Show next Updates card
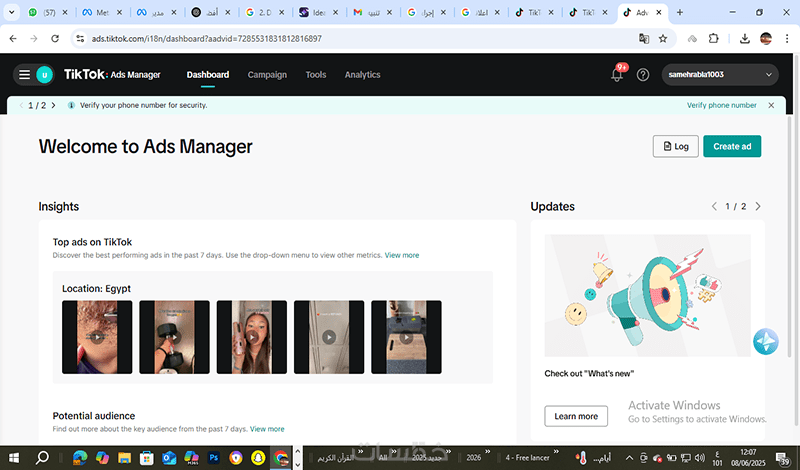The width and height of the screenshot is (800, 470). (x=758, y=206)
